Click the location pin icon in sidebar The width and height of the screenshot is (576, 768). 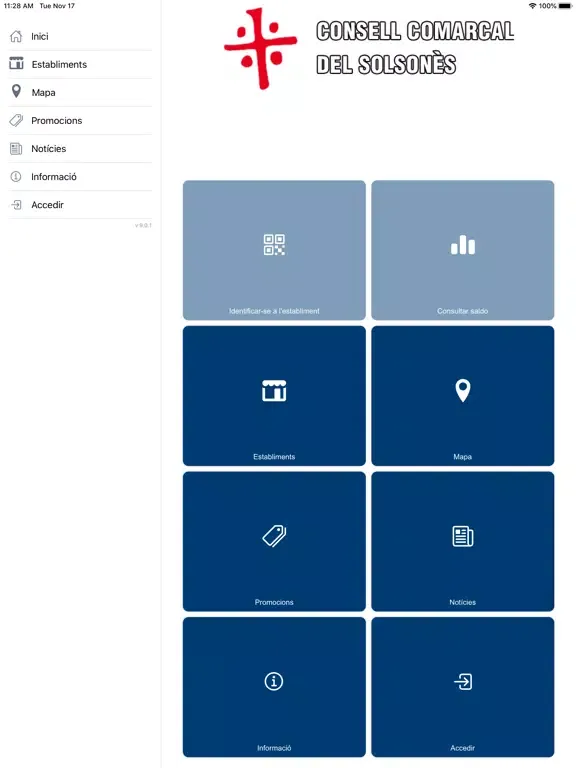tap(16, 92)
